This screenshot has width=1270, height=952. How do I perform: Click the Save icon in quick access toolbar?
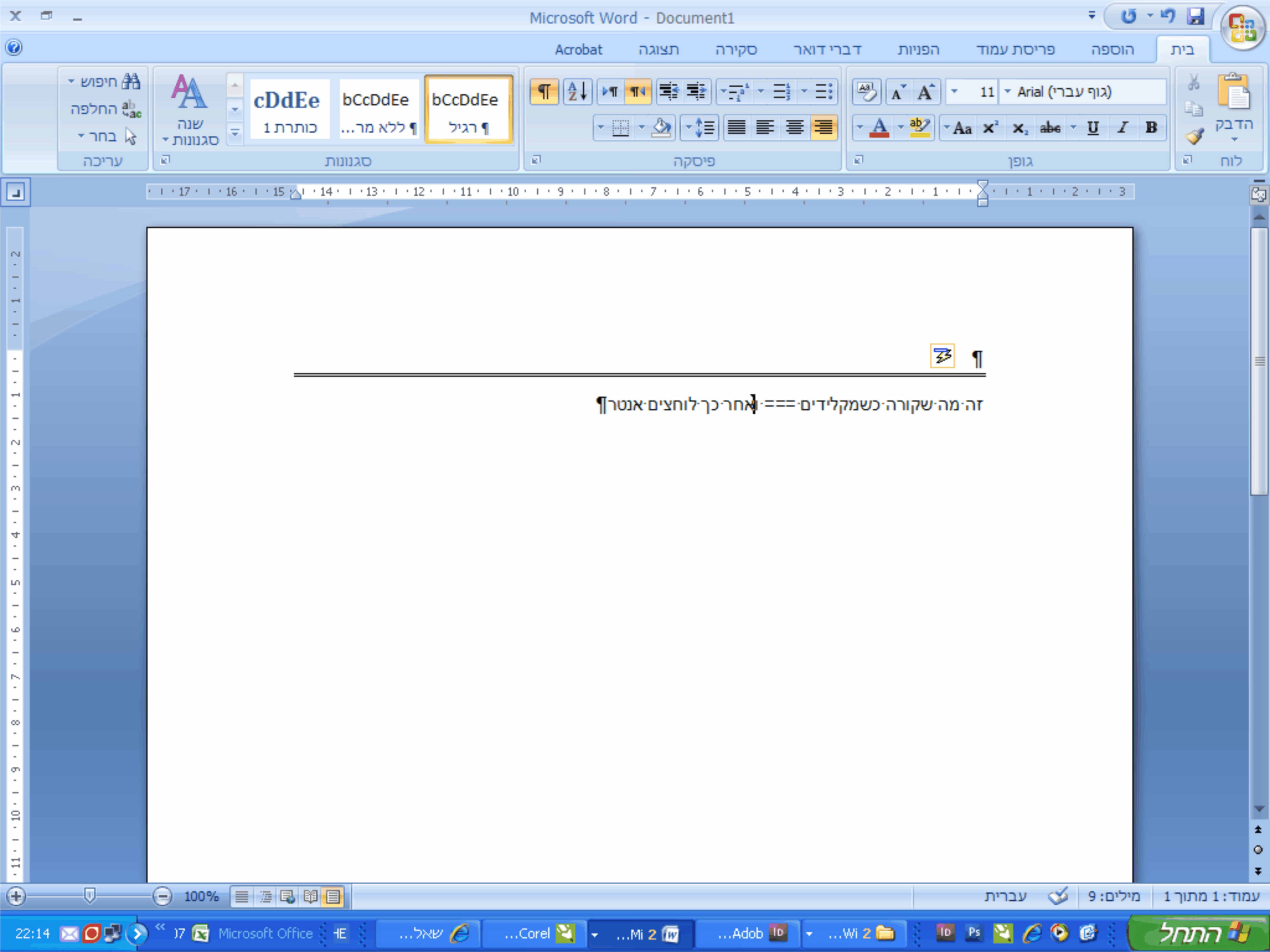(1196, 16)
